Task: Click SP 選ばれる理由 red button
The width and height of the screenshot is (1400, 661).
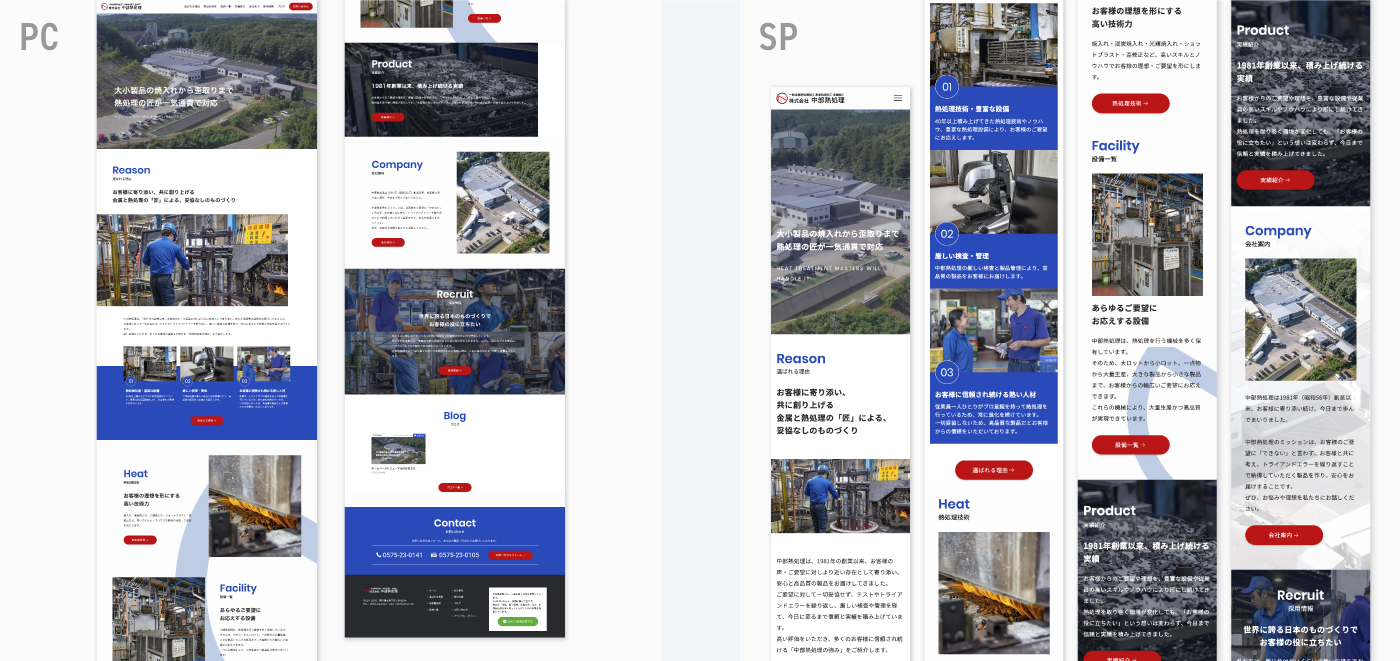Action: click(x=993, y=470)
